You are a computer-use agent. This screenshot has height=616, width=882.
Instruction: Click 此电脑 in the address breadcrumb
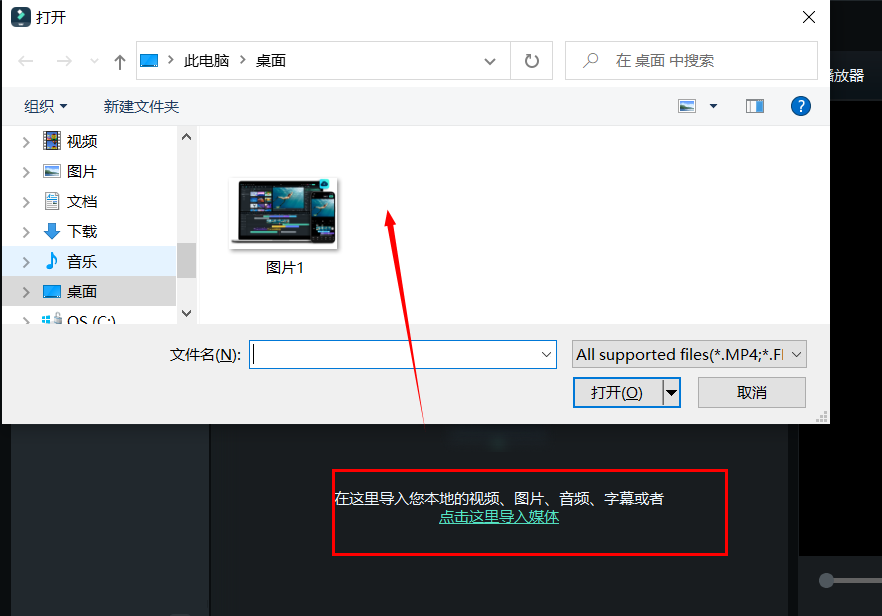click(x=207, y=60)
